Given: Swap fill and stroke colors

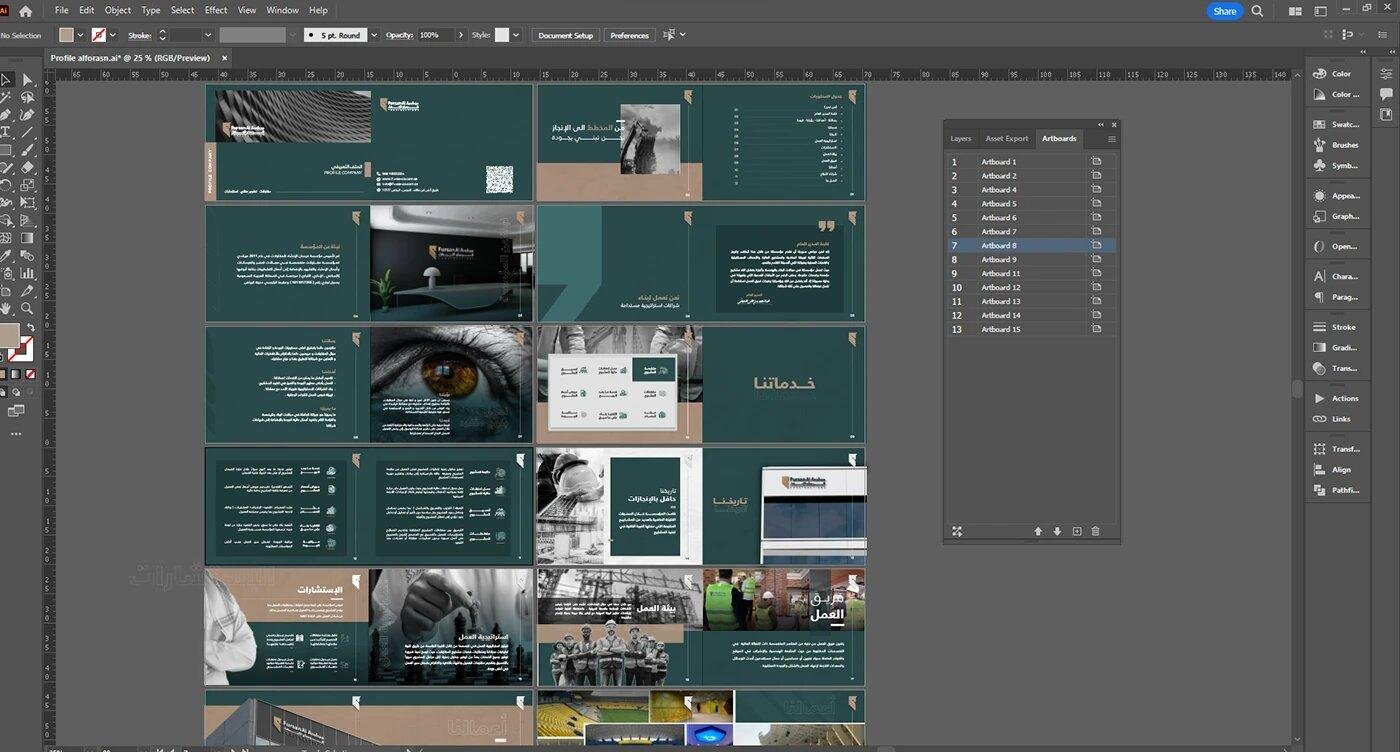Looking at the screenshot, I should tap(30, 327).
